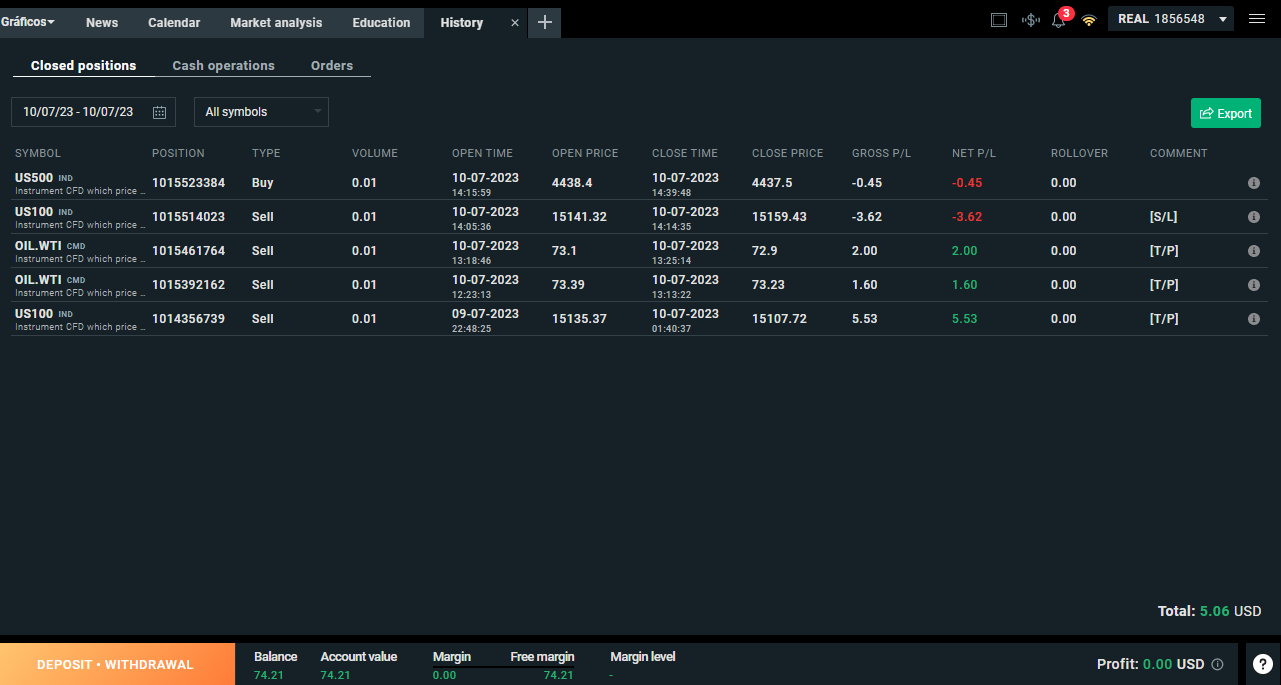
Task: Click the Free margin label
Action: (x=542, y=657)
